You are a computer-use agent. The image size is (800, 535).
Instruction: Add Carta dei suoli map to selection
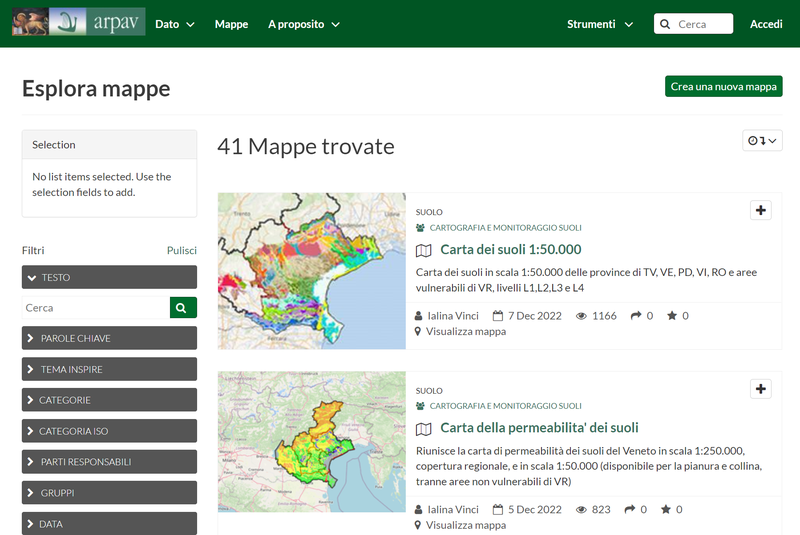(760, 210)
